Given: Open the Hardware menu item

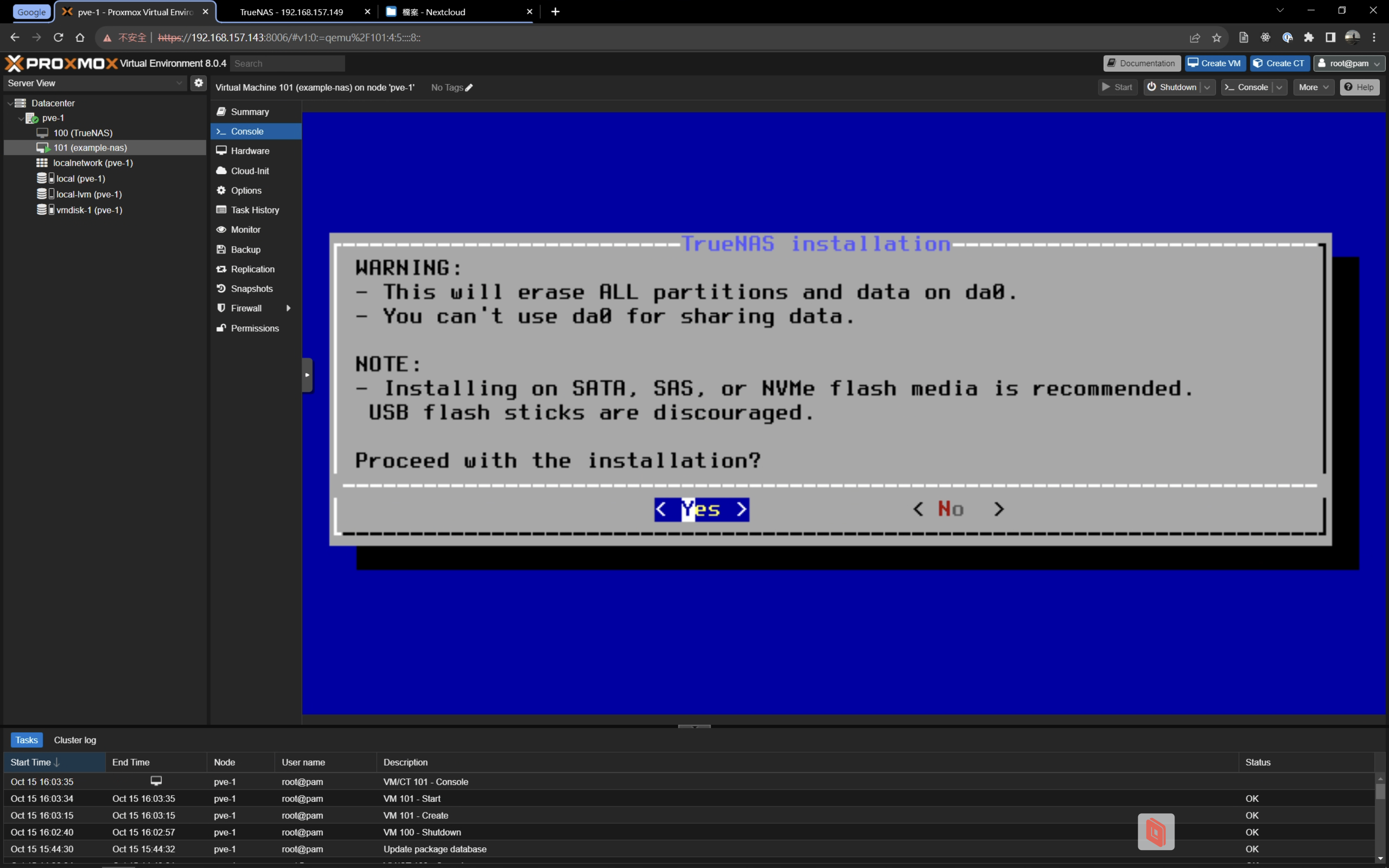Looking at the screenshot, I should (250, 151).
